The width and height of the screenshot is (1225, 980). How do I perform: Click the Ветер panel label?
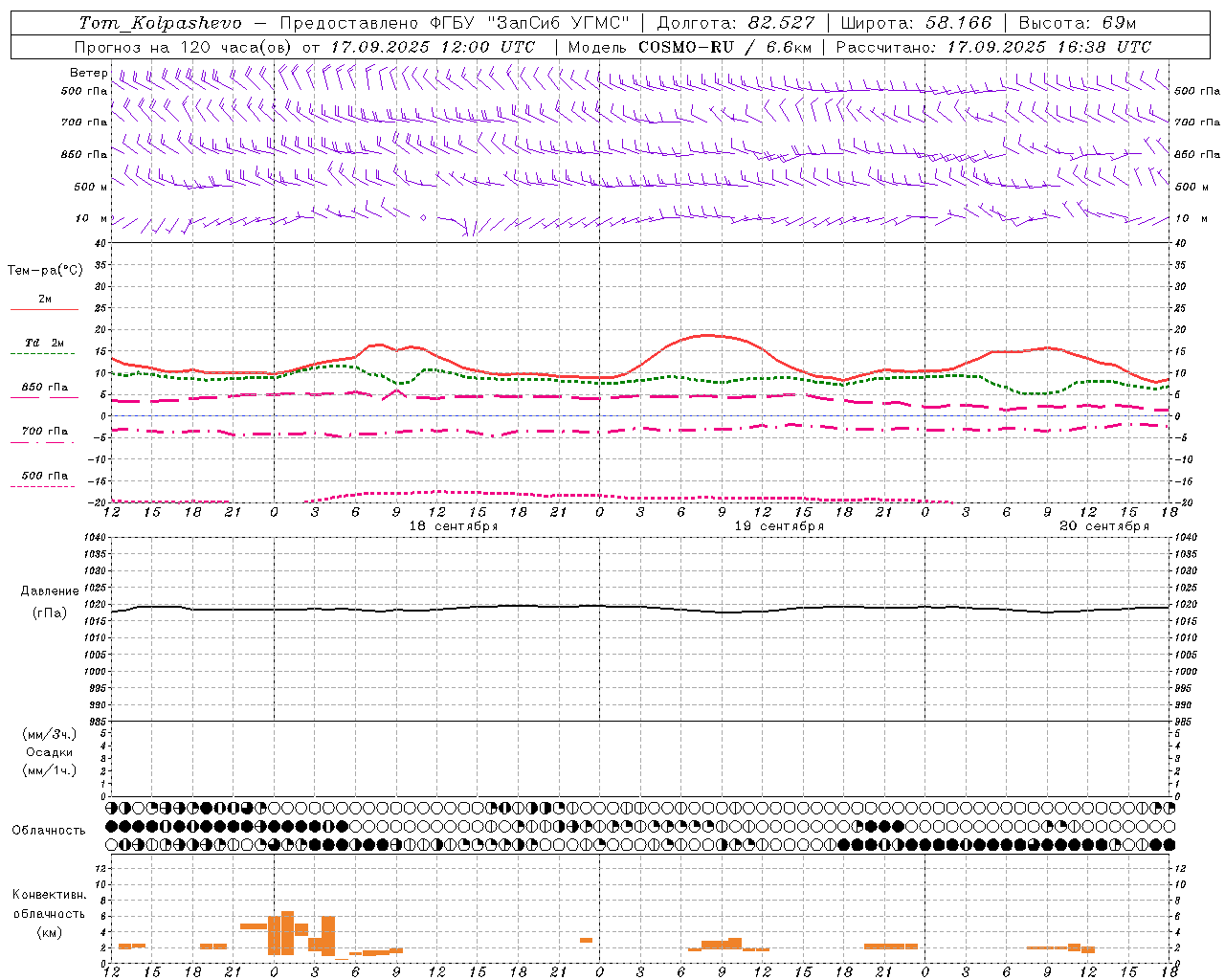[89, 73]
